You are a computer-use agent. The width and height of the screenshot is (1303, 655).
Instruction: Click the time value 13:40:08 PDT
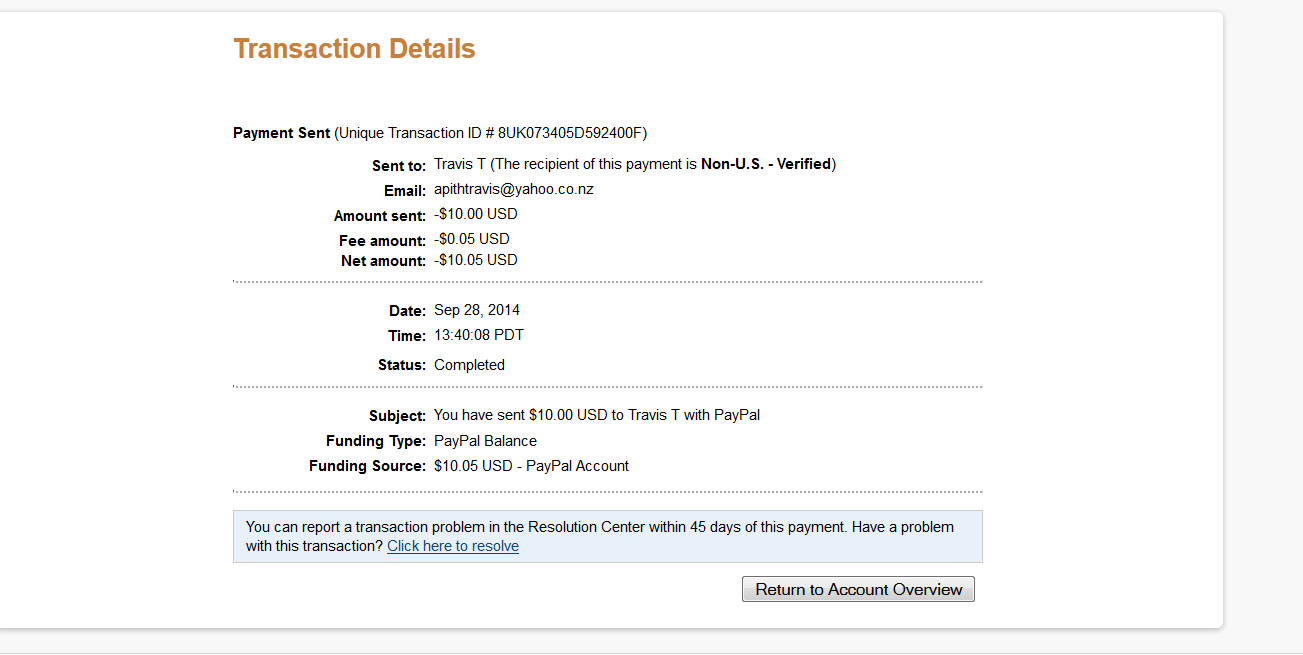[478, 335]
